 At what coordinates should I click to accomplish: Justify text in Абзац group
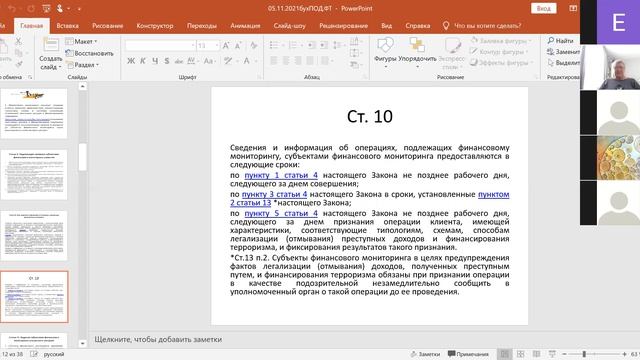pos(311,61)
